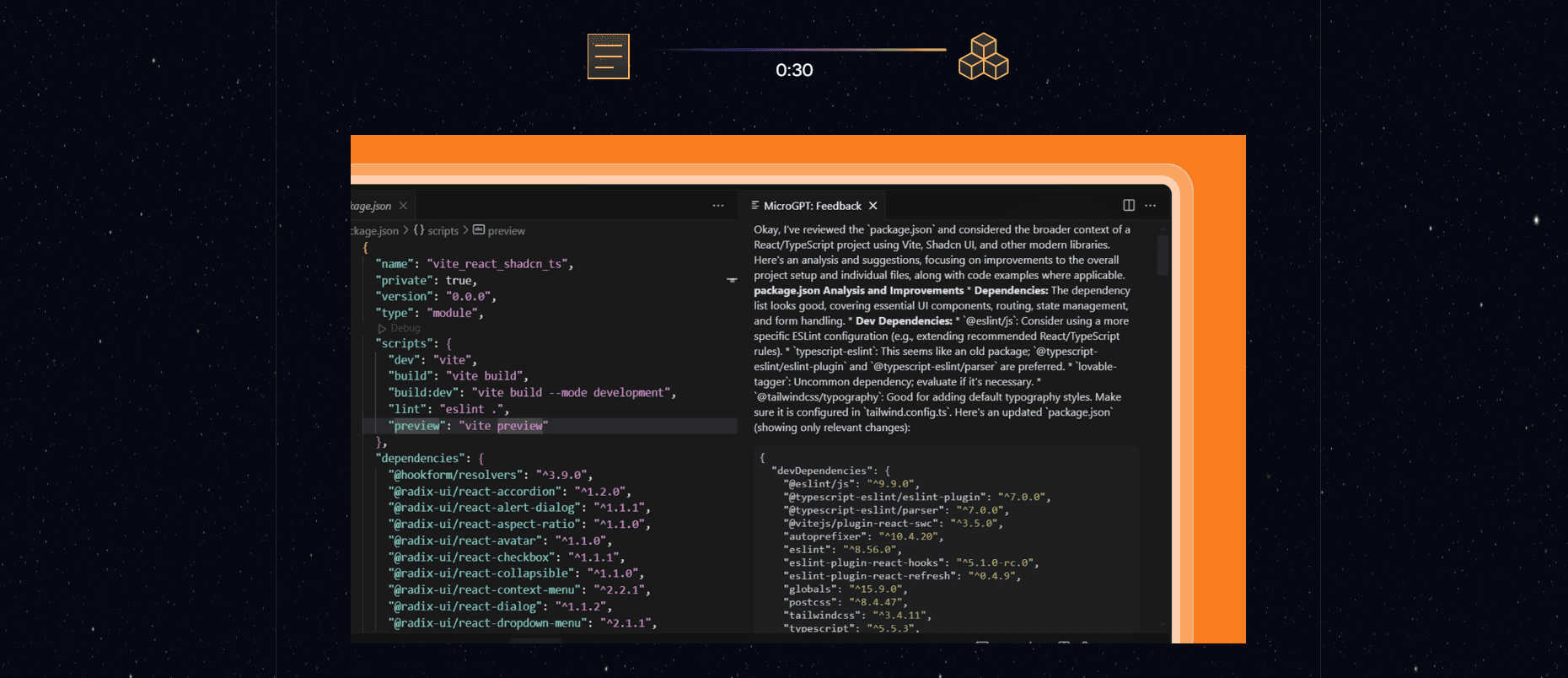Click the @radix-ui/react-context-menu line
1568x678 pixels.
click(x=519, y=589)
